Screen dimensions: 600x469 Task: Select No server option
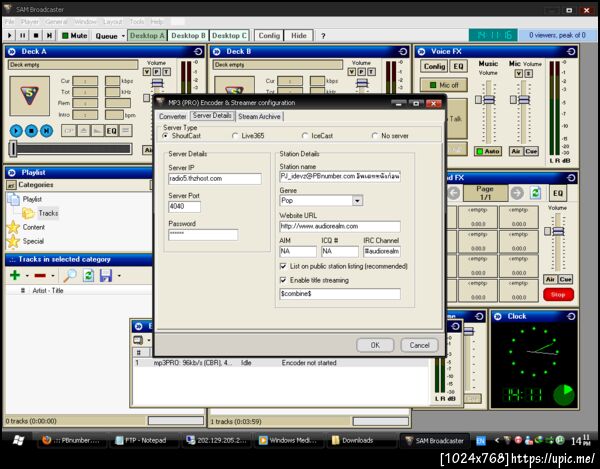[x=390, y=136]
